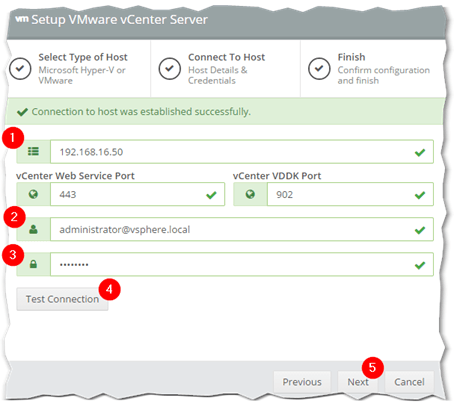Click the checkmark circle for Select Type of Host
Viewport: 454px width, 407px height.
[20, 69]
